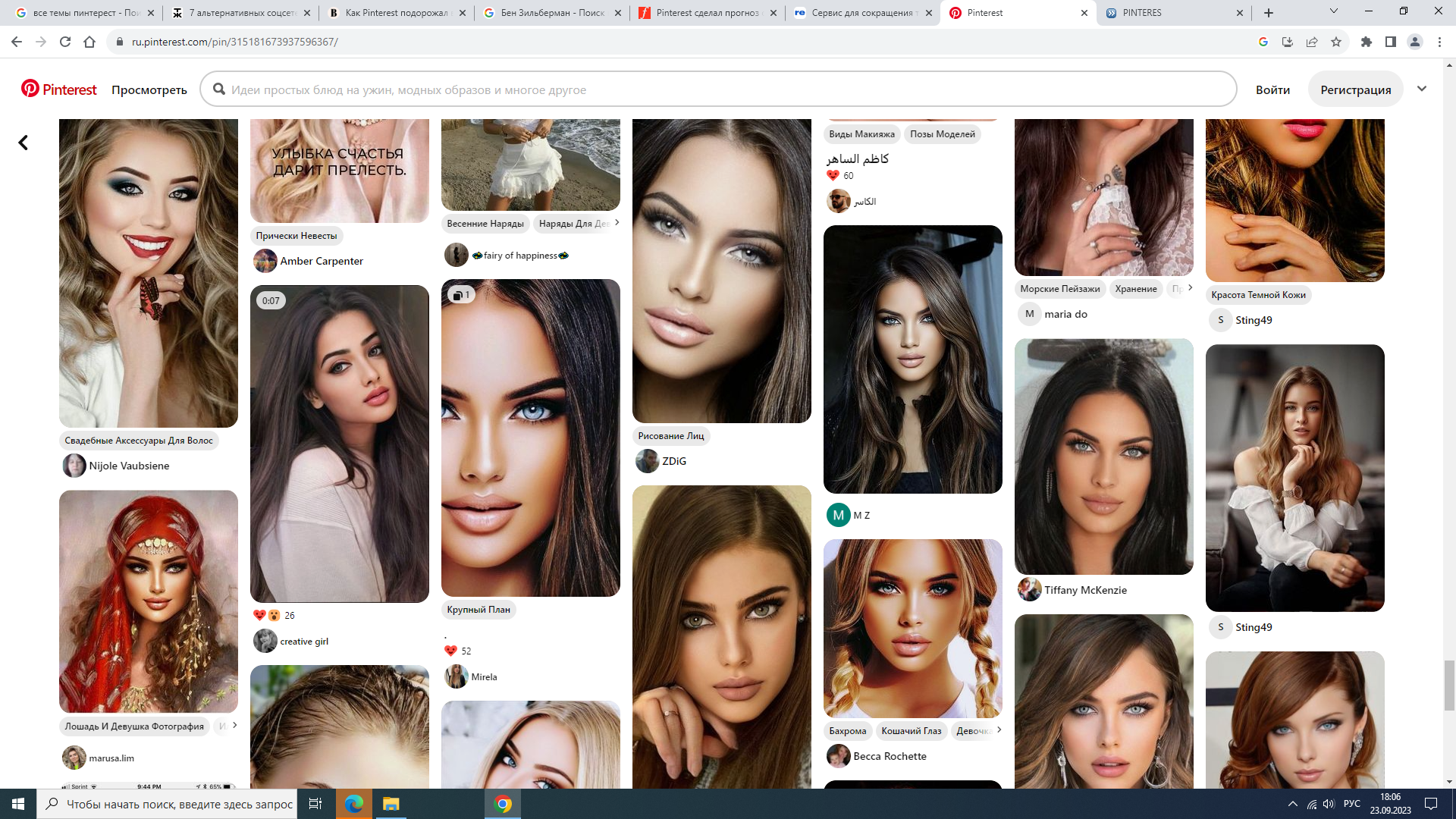
Task: Click the Chrome icon in the taskbar
Action: (x=503, y=804)
